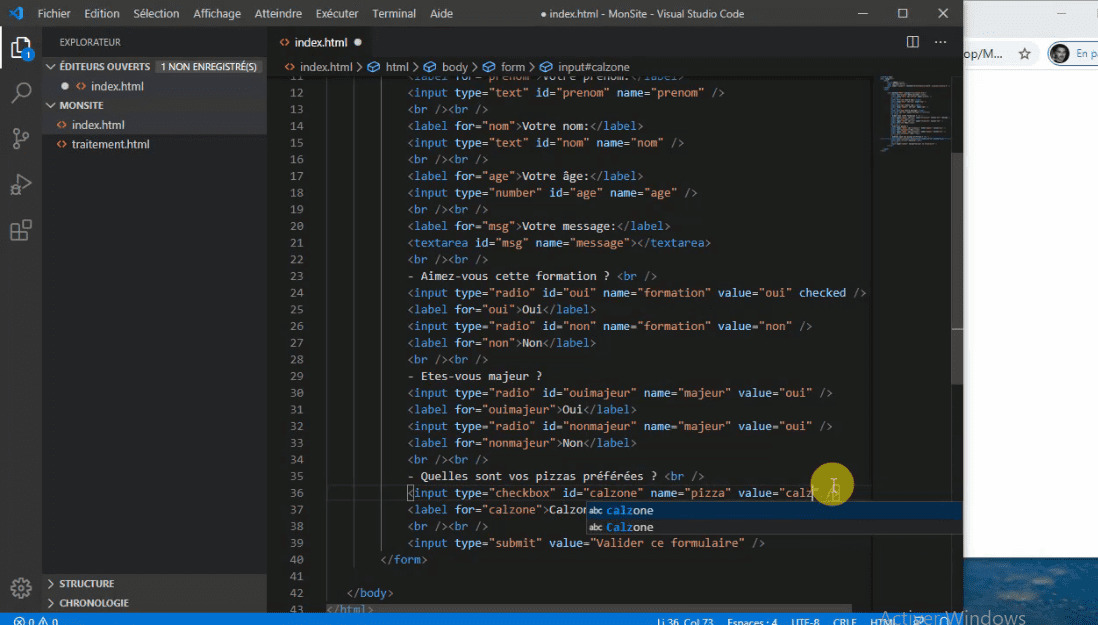
Task: Click line number 24 in gutter
Action: (x=296, y=293)
